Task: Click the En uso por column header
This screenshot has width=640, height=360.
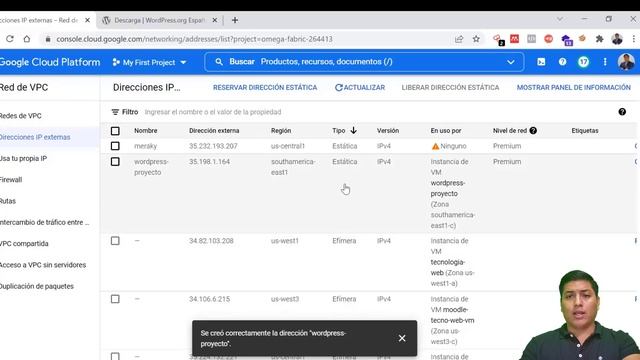Action: click(446, 131)
